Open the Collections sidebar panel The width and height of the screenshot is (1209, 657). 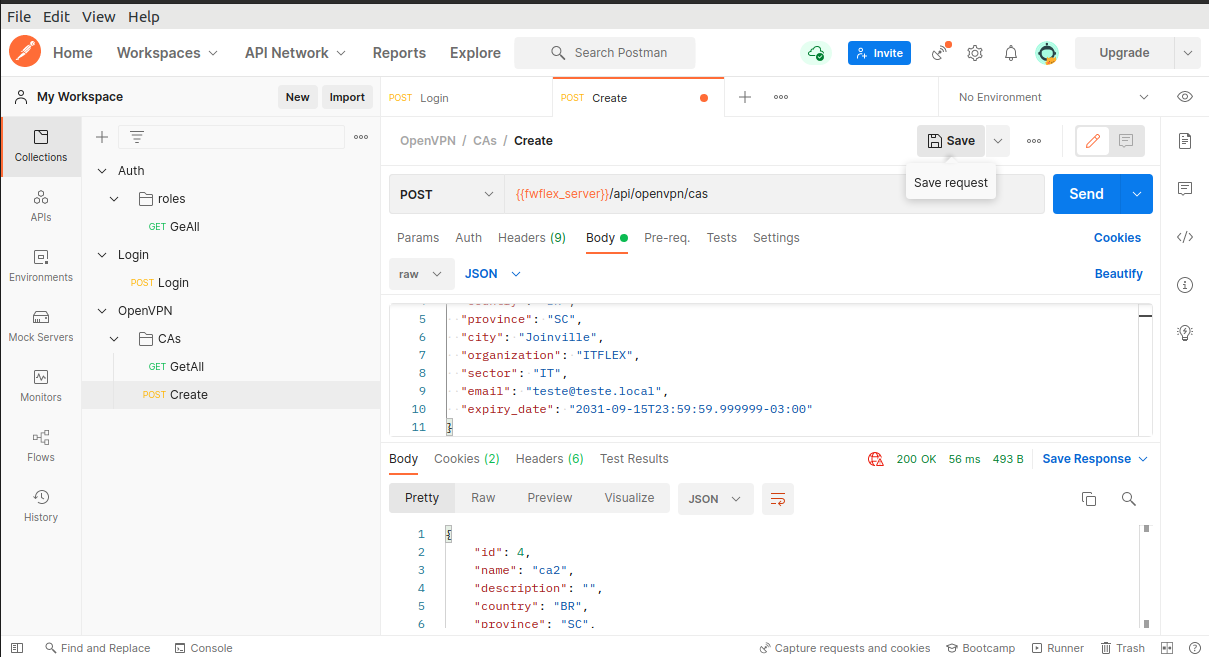pos(41,146)
